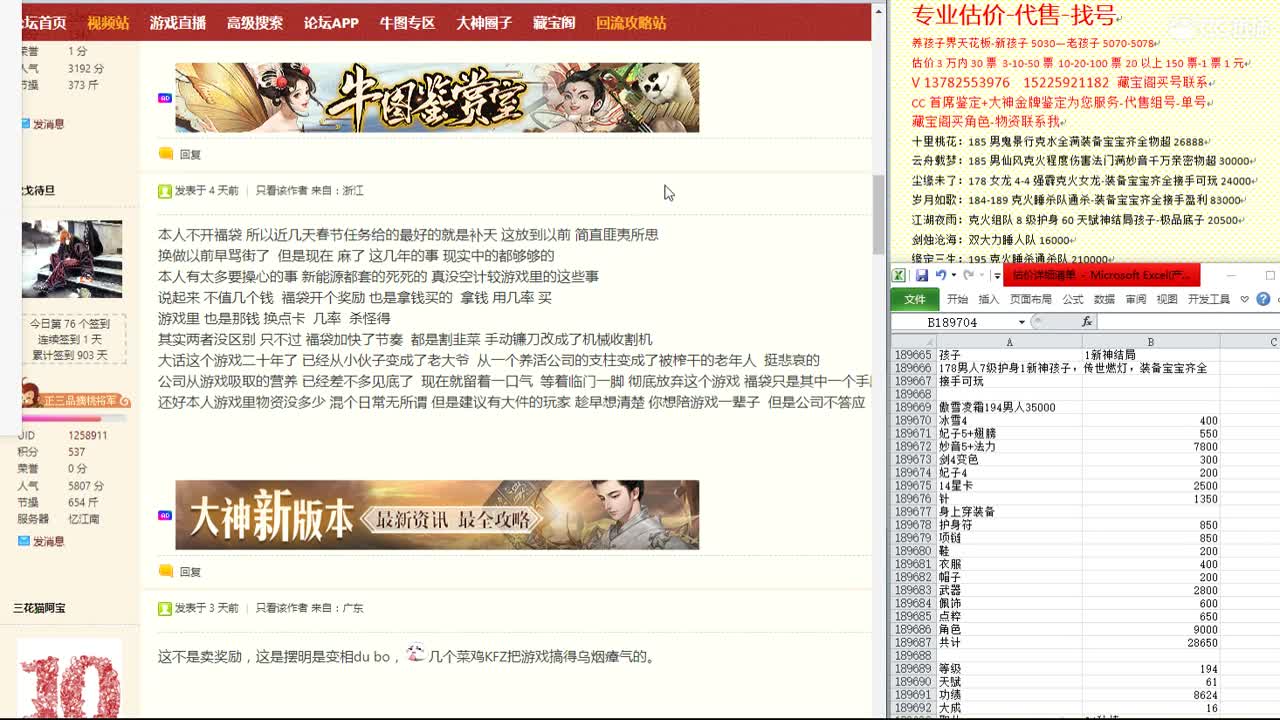This screenshot has width=1280, height=720.
Task: Click the Excel formula bar input
Action: (1187, 322)
